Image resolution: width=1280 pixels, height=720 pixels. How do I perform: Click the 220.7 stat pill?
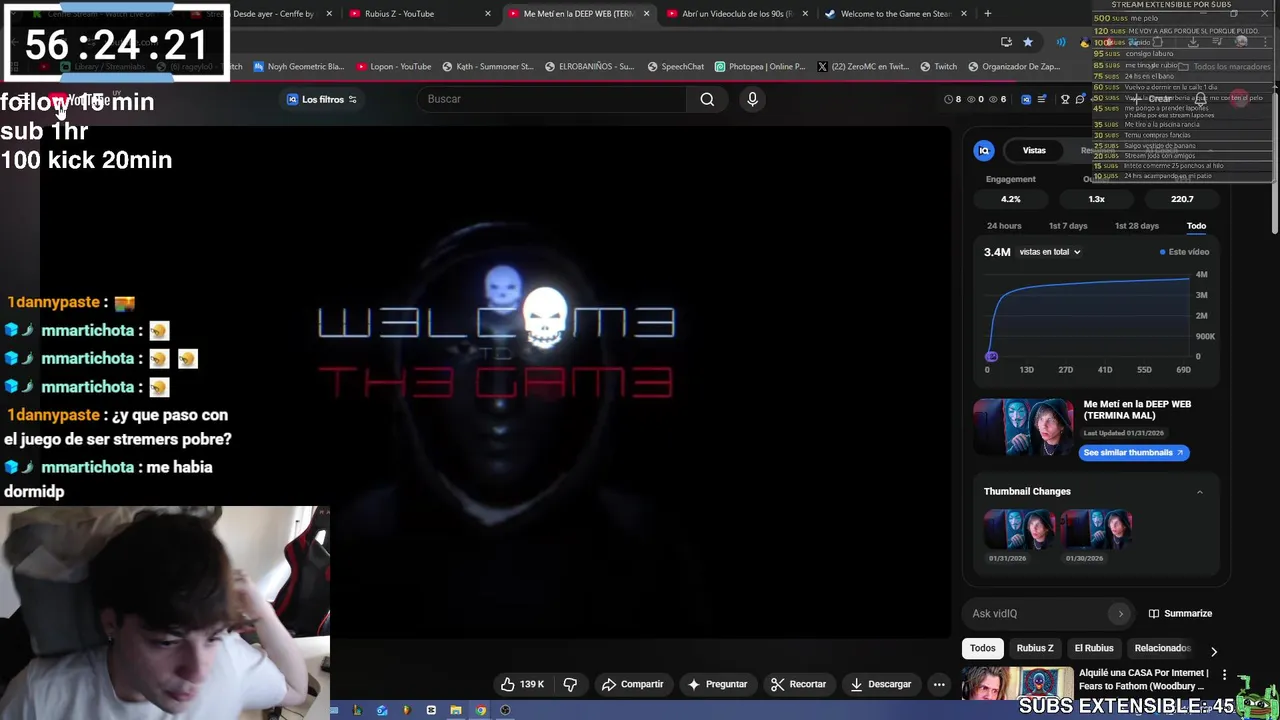[1182, 199]
